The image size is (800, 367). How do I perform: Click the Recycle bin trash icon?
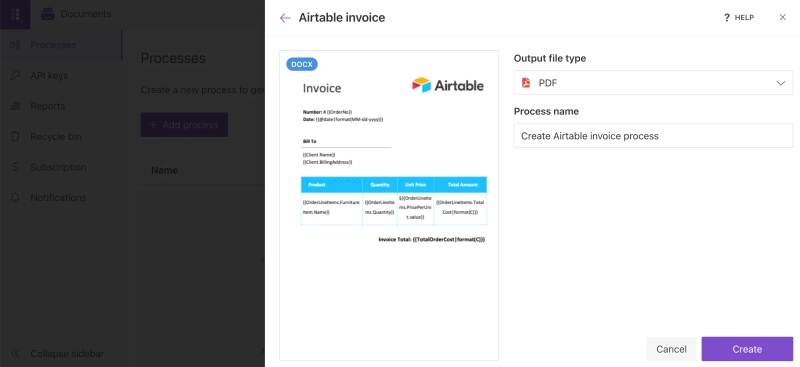pyautogui.click(x=15, y=136)
